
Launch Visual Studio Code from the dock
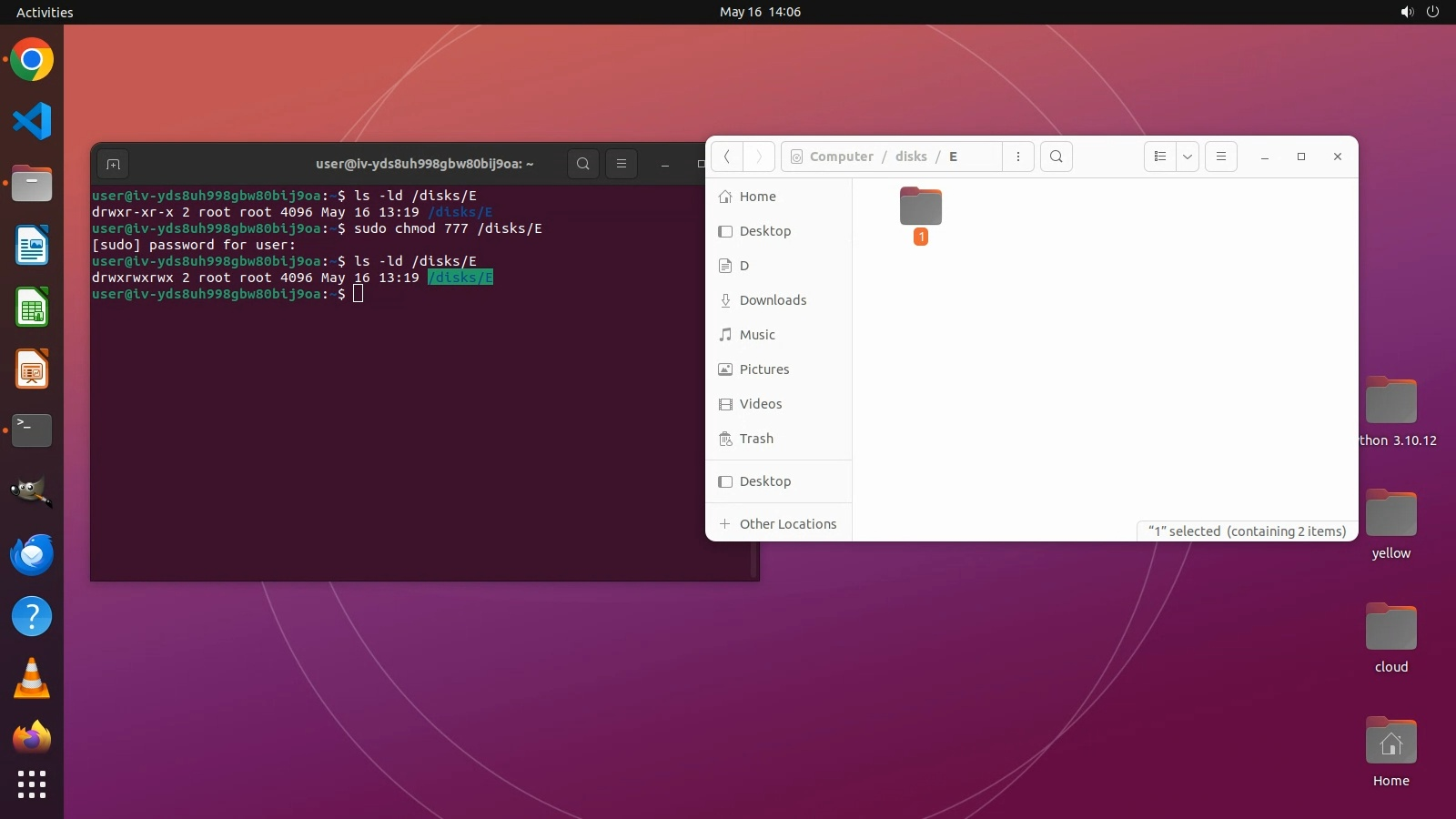coord(32,121)
